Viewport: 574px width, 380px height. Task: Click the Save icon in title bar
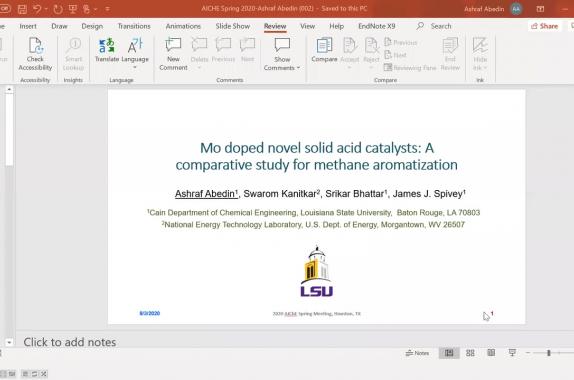coord(22,9)
